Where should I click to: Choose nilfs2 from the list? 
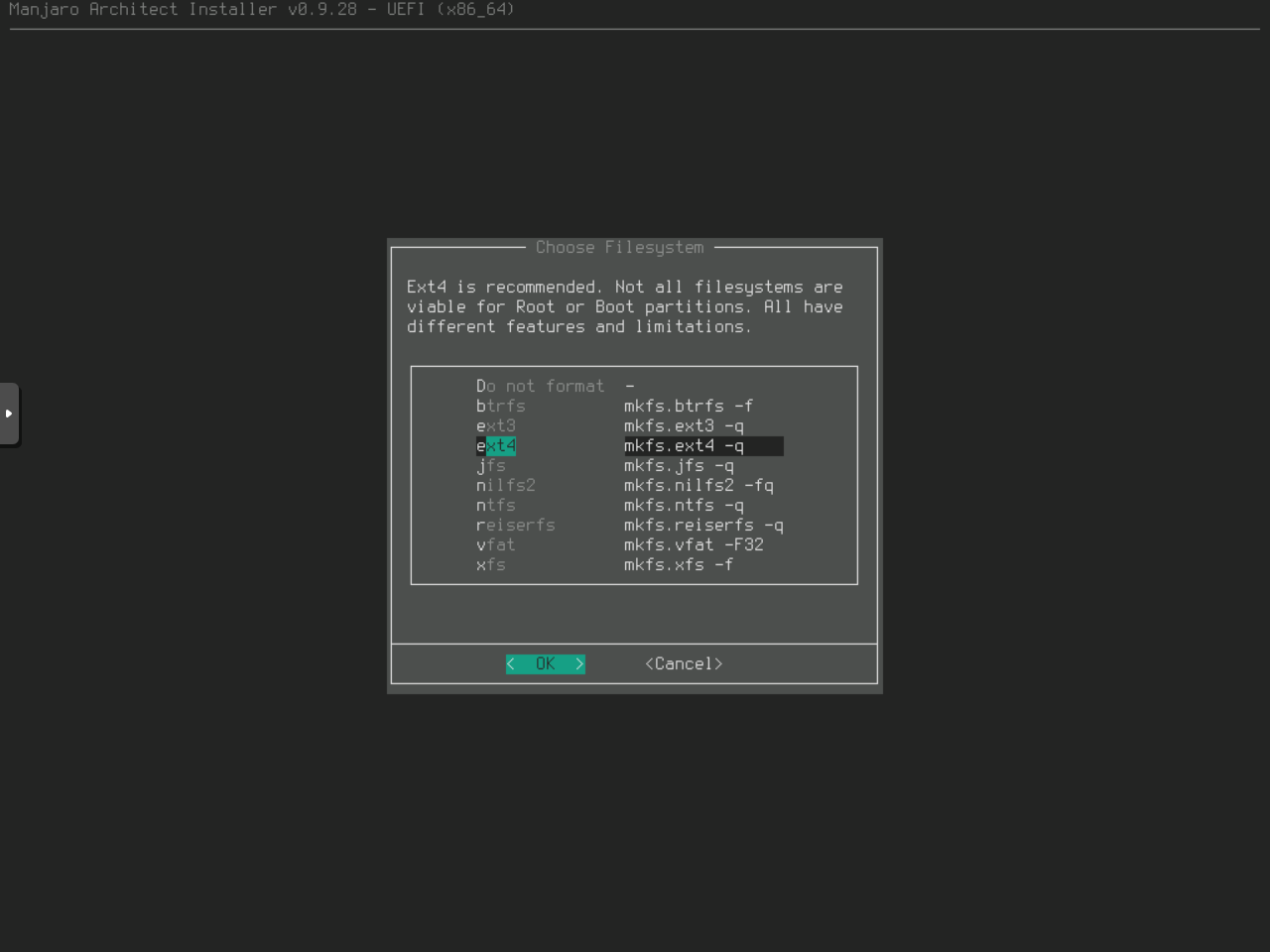coord(506,485)
